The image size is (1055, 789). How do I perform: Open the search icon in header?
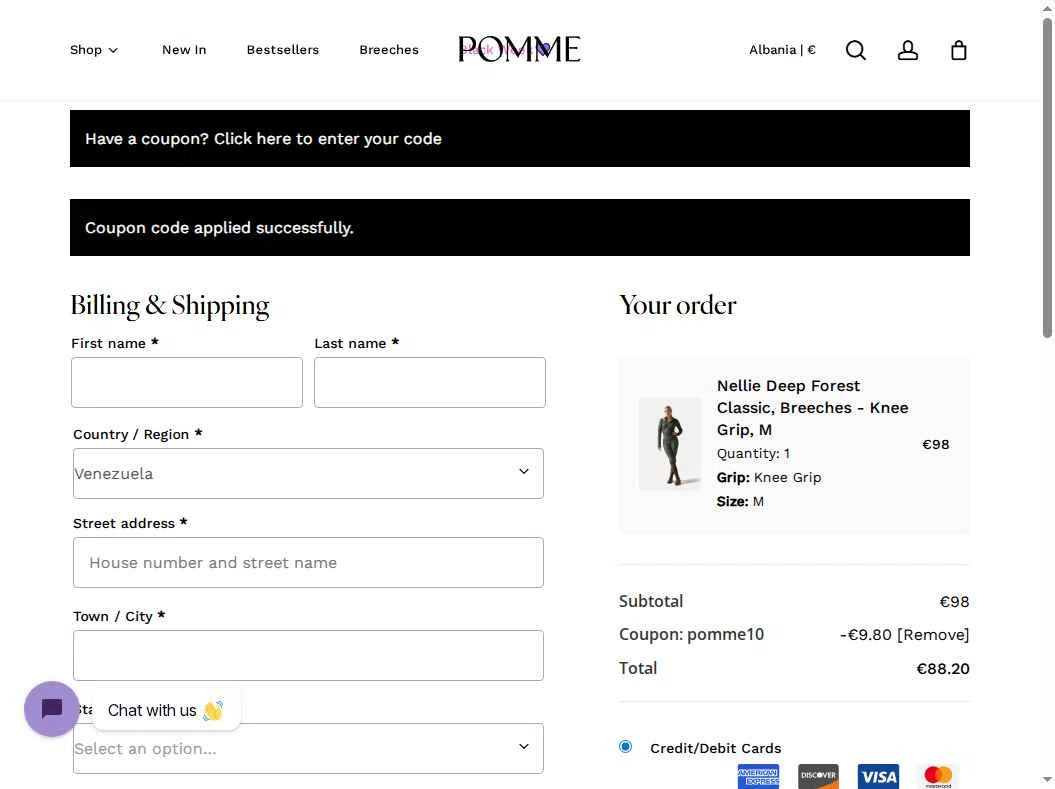coord(855,50)
